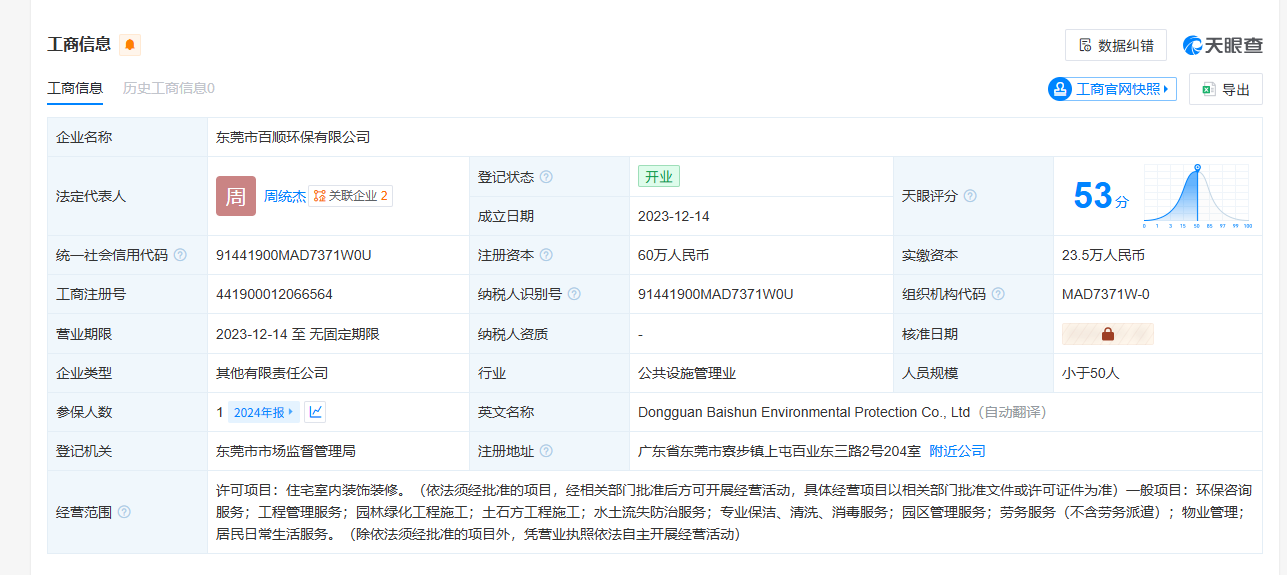1287x575 pixels.
Task: Click the registered address 广东省东莞市寮步镇 text
Action: (780, 451)
